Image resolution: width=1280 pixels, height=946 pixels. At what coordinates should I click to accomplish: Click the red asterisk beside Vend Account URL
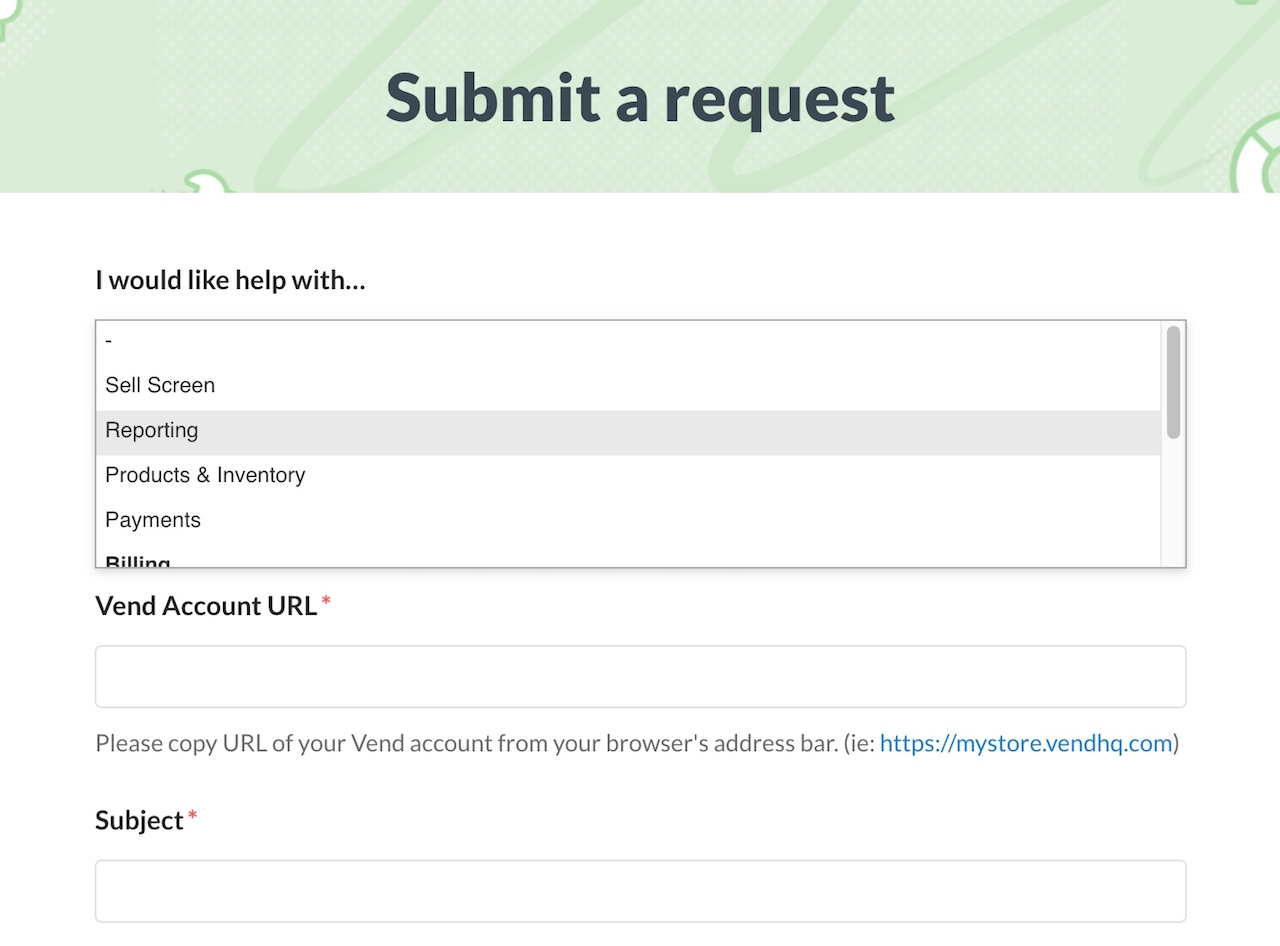pyautogui.click(x=326, y=601)
